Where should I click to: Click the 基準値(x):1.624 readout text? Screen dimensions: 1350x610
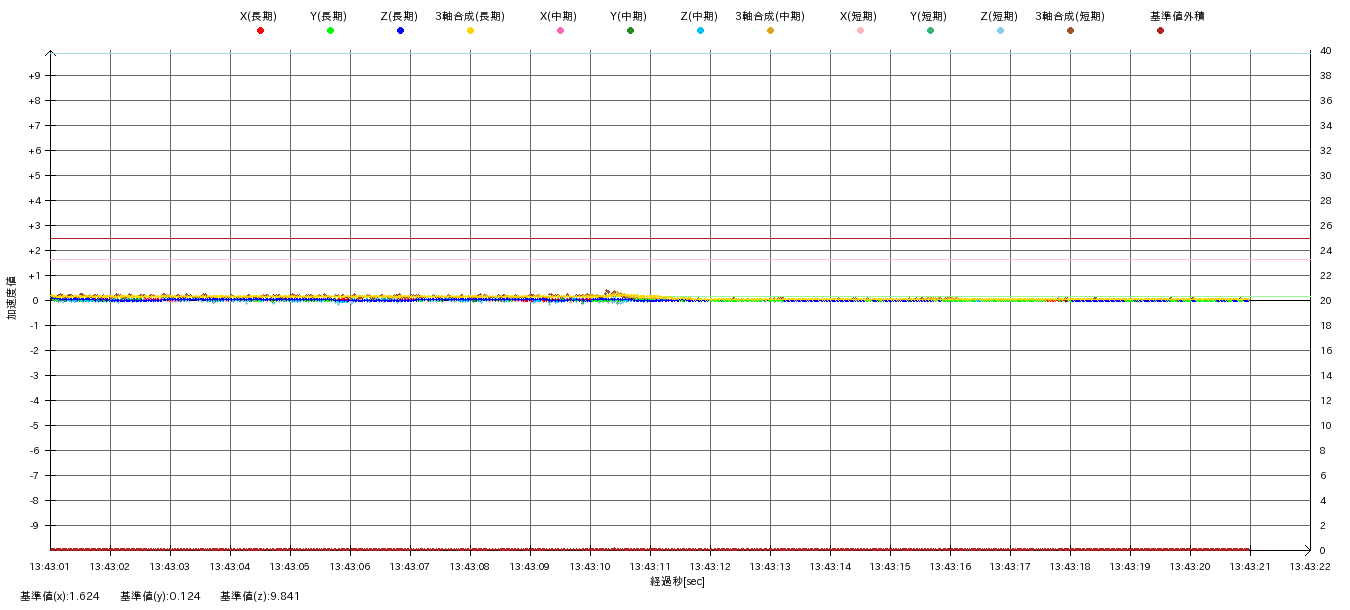59,596
